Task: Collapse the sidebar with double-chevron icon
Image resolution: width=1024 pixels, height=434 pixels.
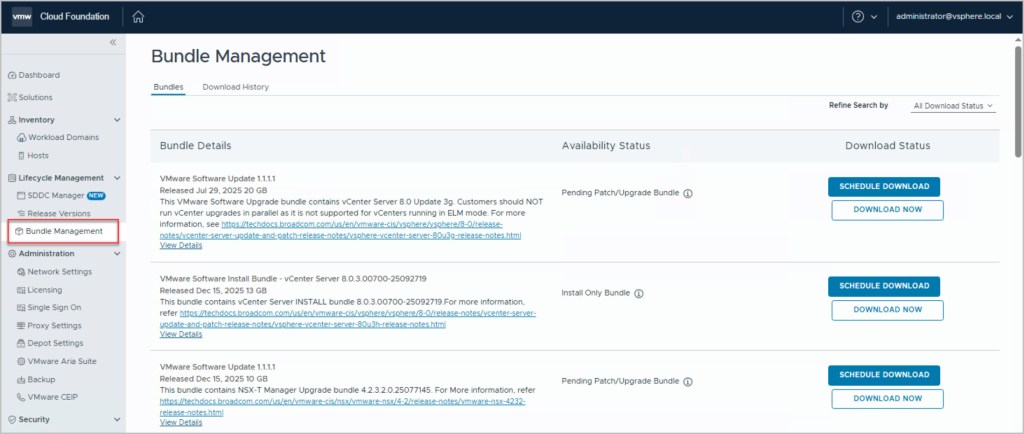Action: point(113,42)
